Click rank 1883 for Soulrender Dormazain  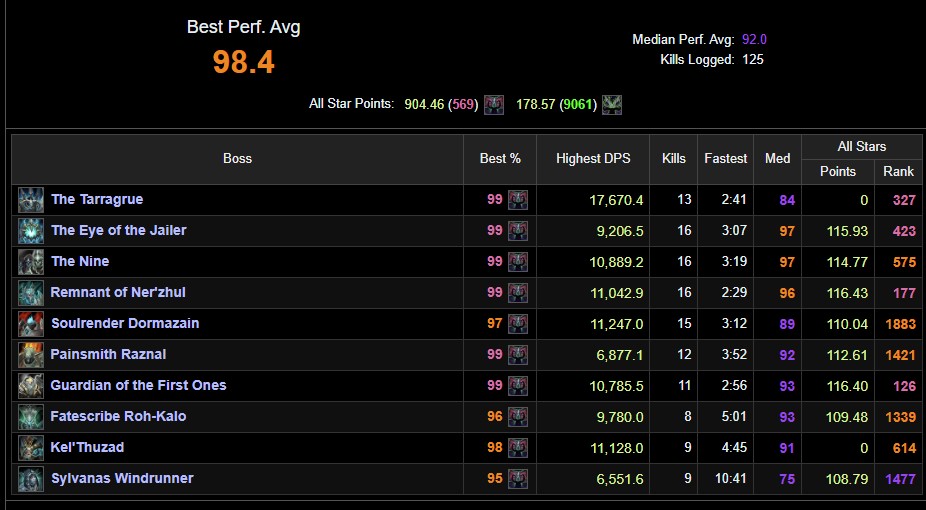pos(901,324)
